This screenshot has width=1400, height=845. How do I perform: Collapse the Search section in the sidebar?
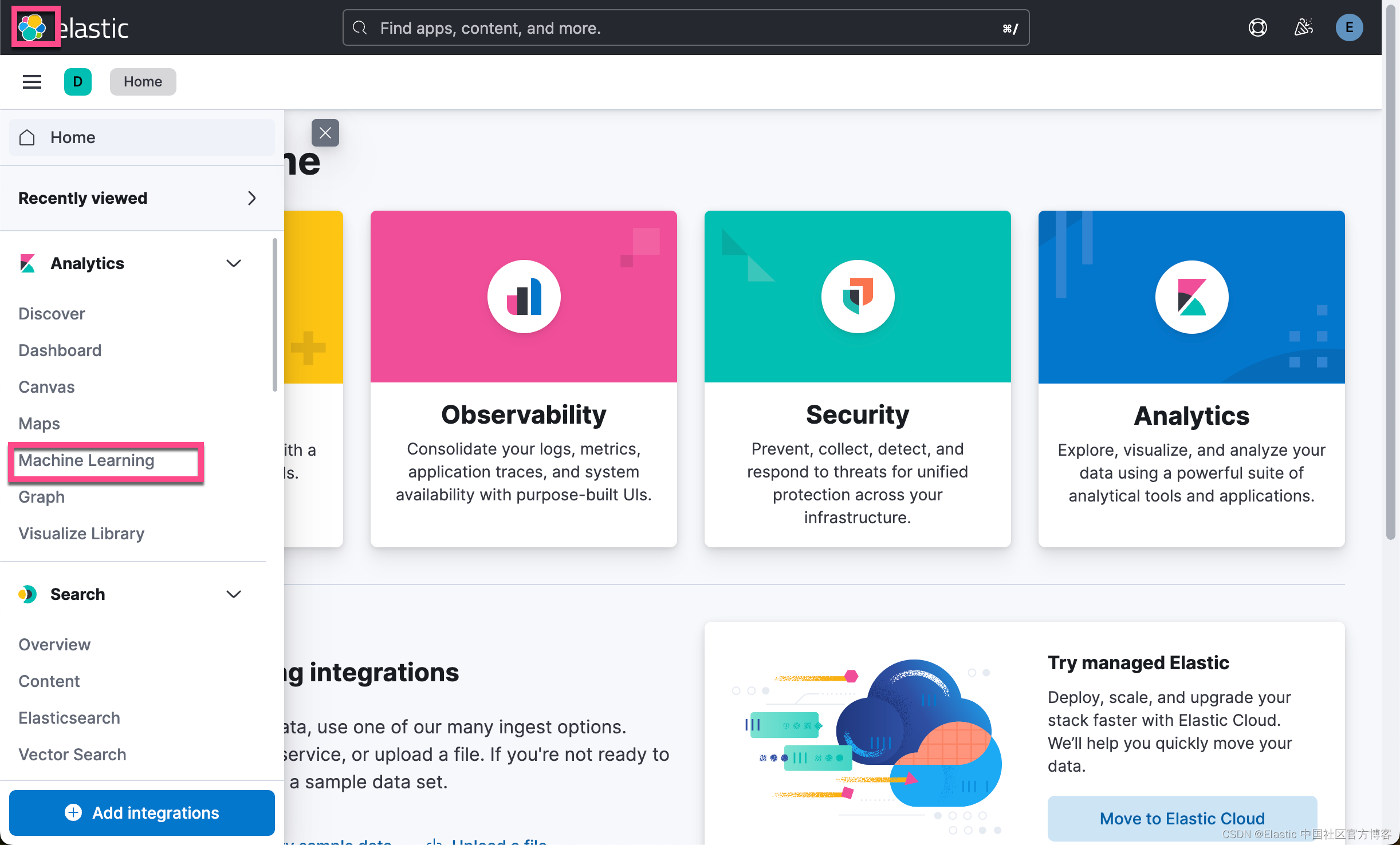[234, 594]
